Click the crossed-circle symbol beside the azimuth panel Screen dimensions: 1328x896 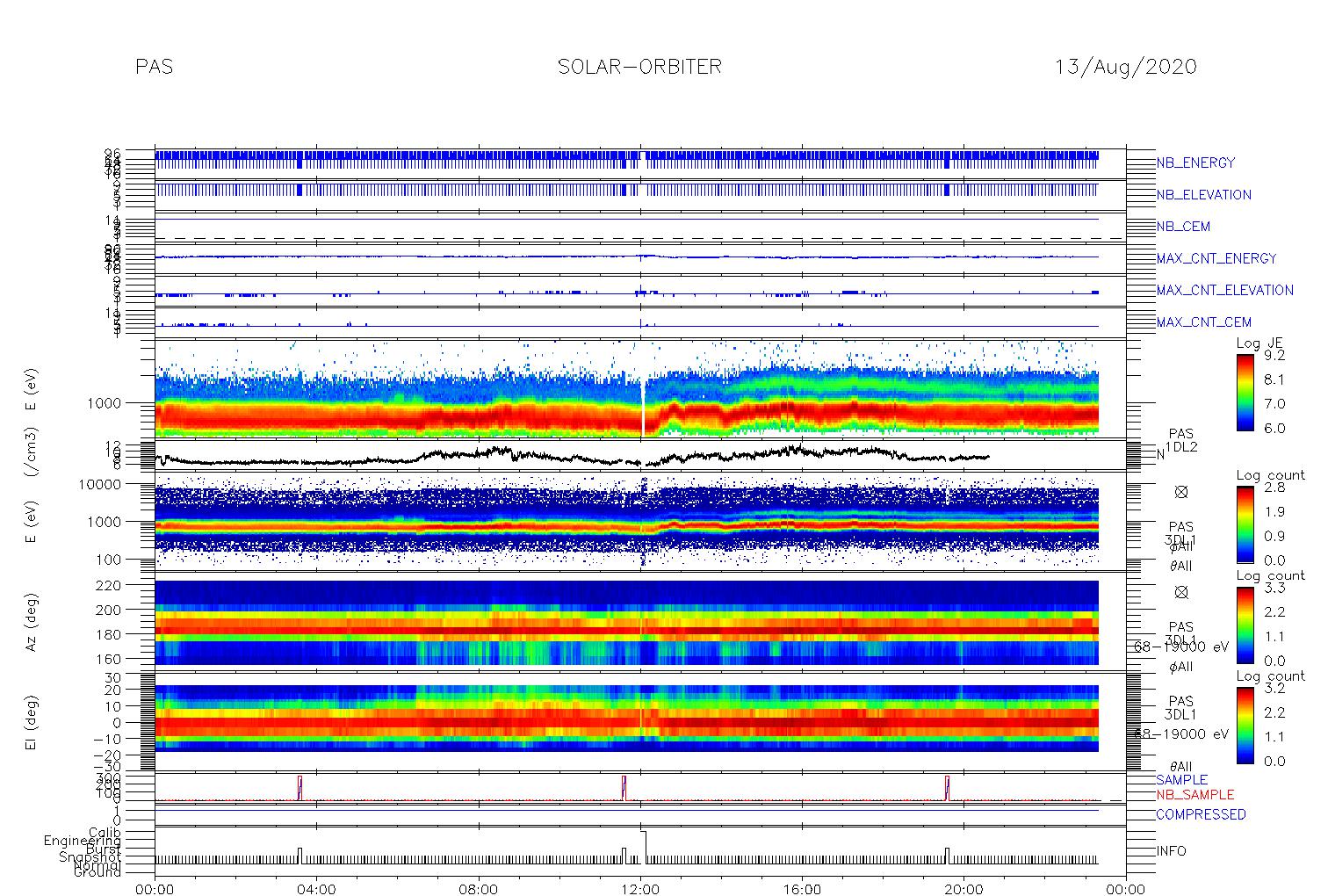1181,593
